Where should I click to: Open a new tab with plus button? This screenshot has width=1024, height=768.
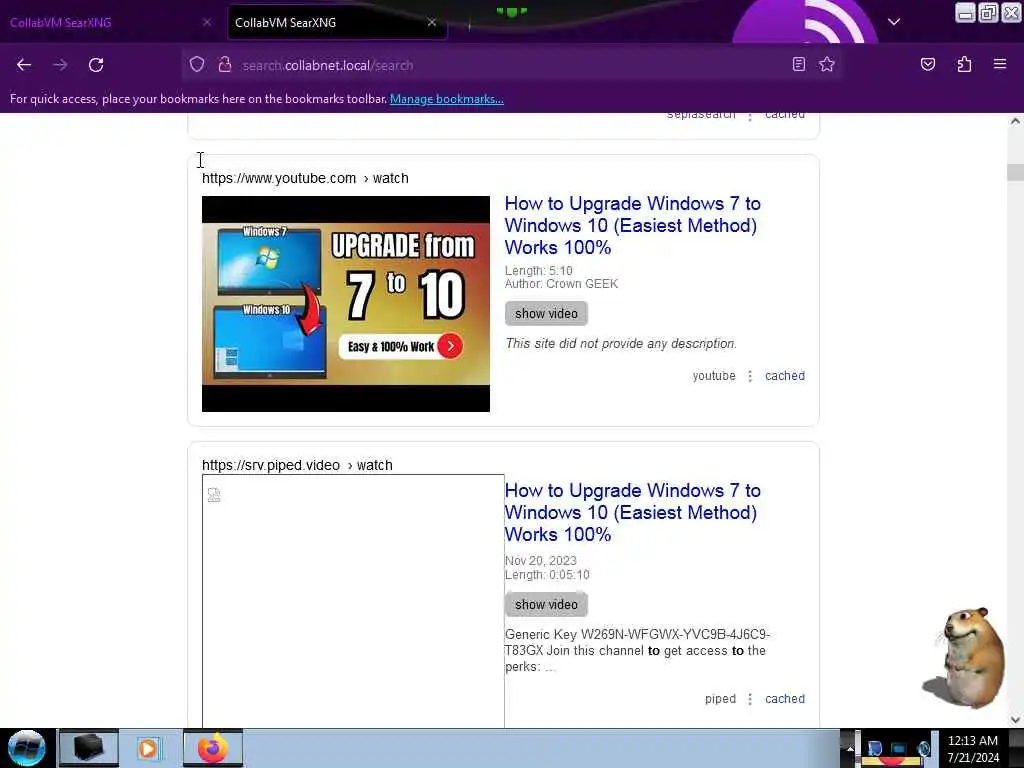click(469, 25)
